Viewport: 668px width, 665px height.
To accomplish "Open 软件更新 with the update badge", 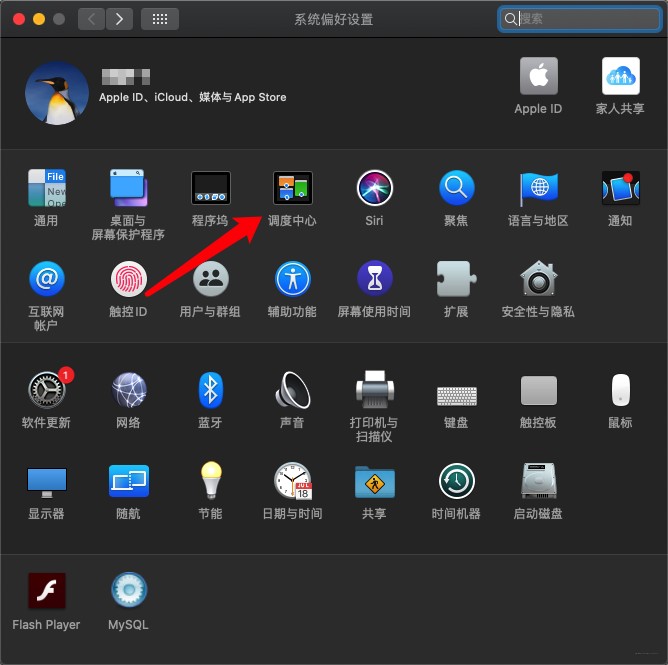I will (x=47, y=389).
